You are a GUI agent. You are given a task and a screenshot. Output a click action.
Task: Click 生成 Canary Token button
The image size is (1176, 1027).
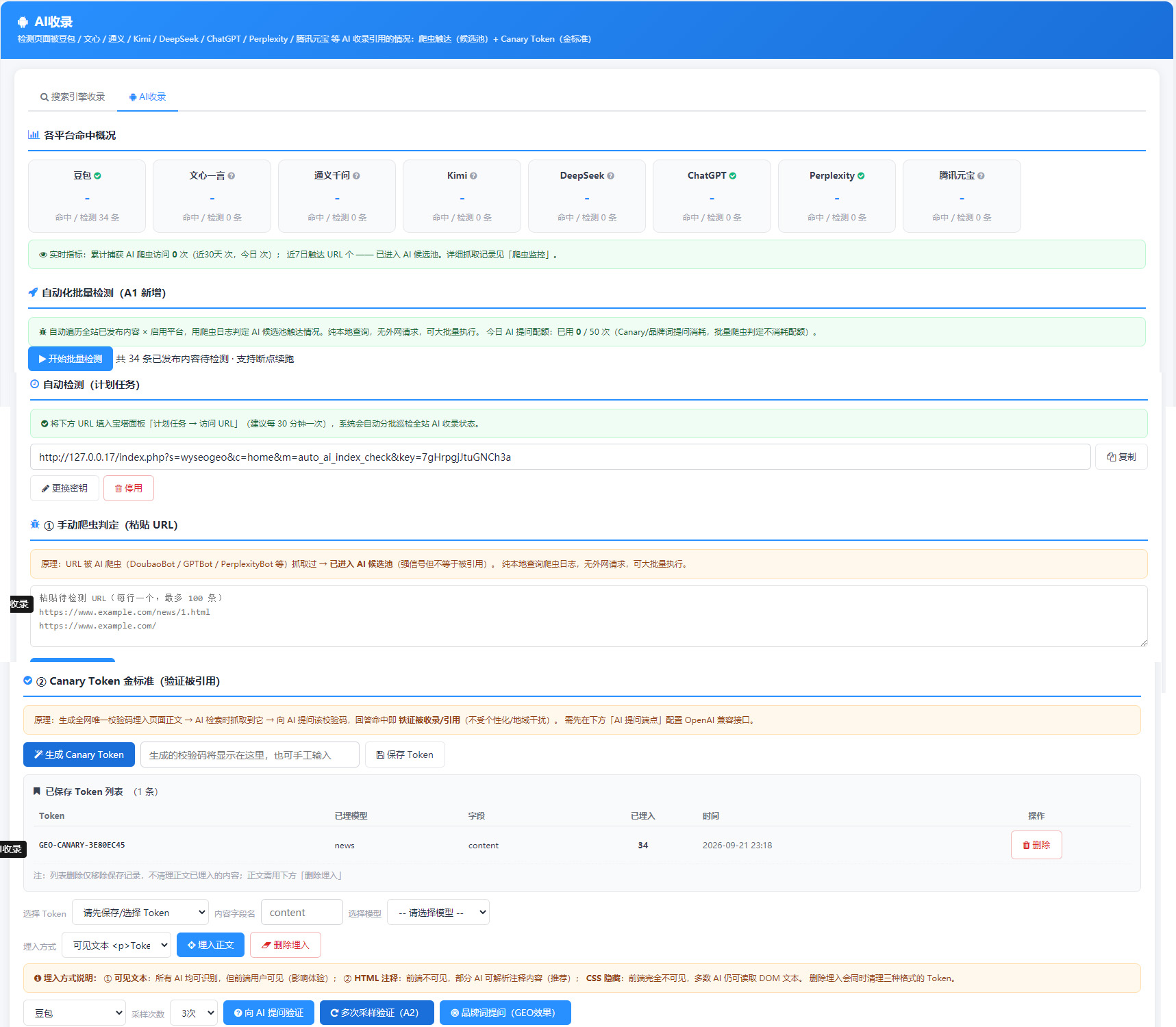(x=79, y=755)
